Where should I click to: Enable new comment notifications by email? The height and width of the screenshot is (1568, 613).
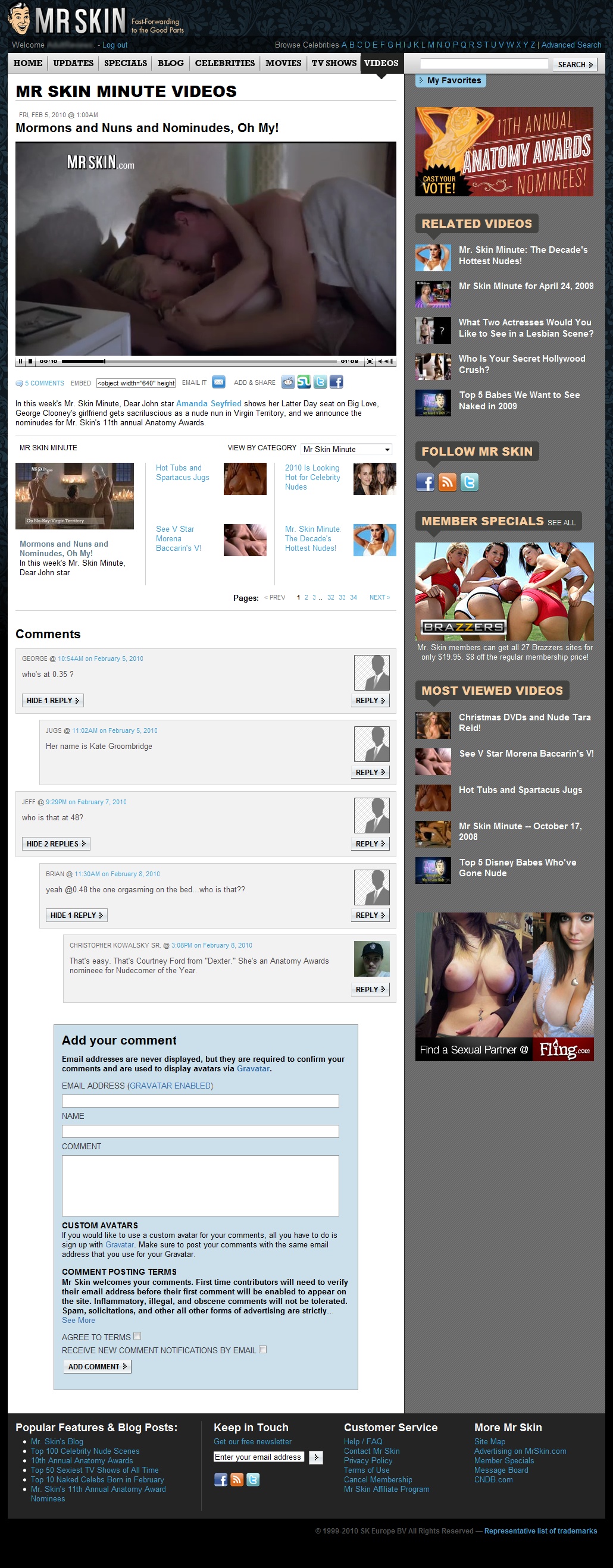click(263, 1350)
